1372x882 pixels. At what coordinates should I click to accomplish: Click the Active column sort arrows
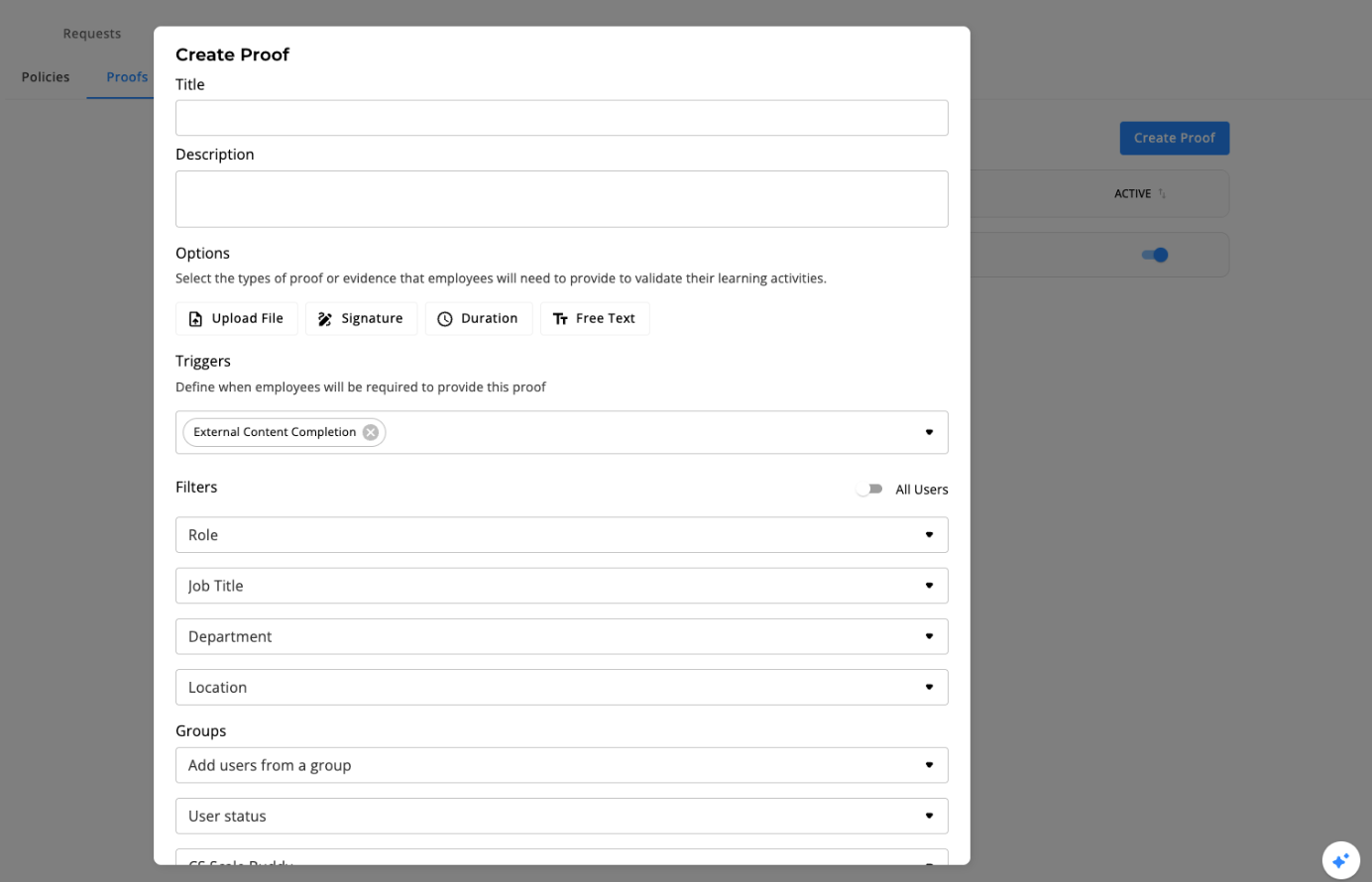(x=1162, y=194)
